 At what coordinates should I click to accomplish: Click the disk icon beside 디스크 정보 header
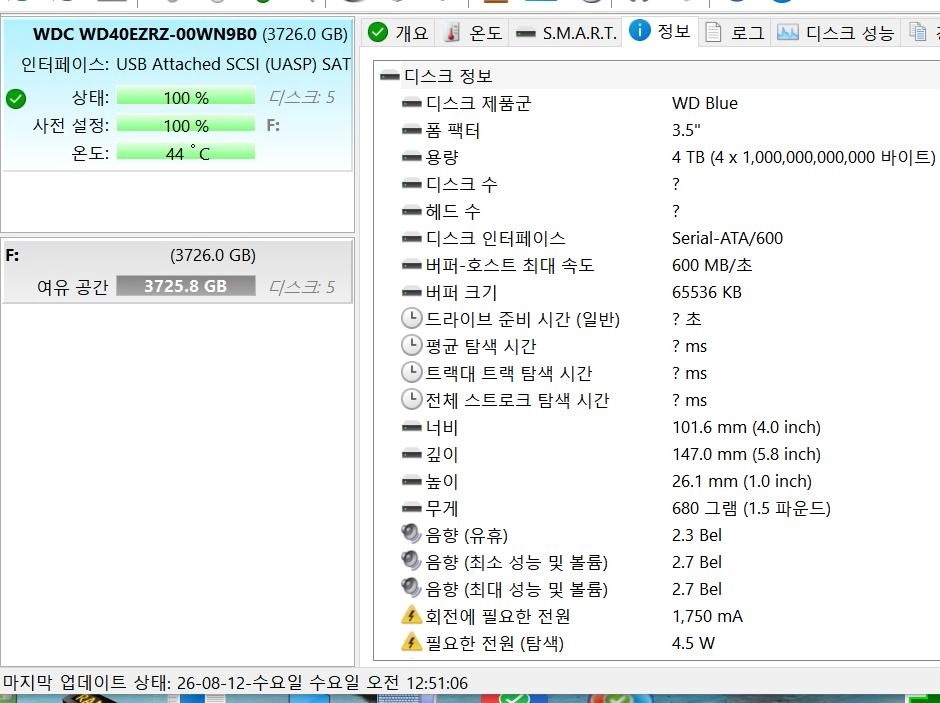click(x=390, y=76)
